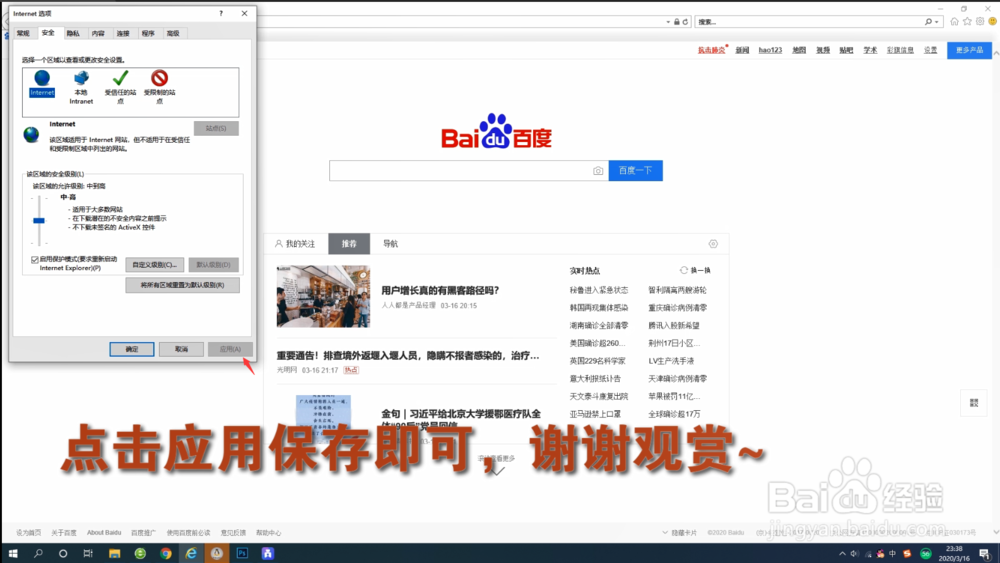Click the 取消 button
Viewport: 1000px width, 563px height.
click(181, 349)
